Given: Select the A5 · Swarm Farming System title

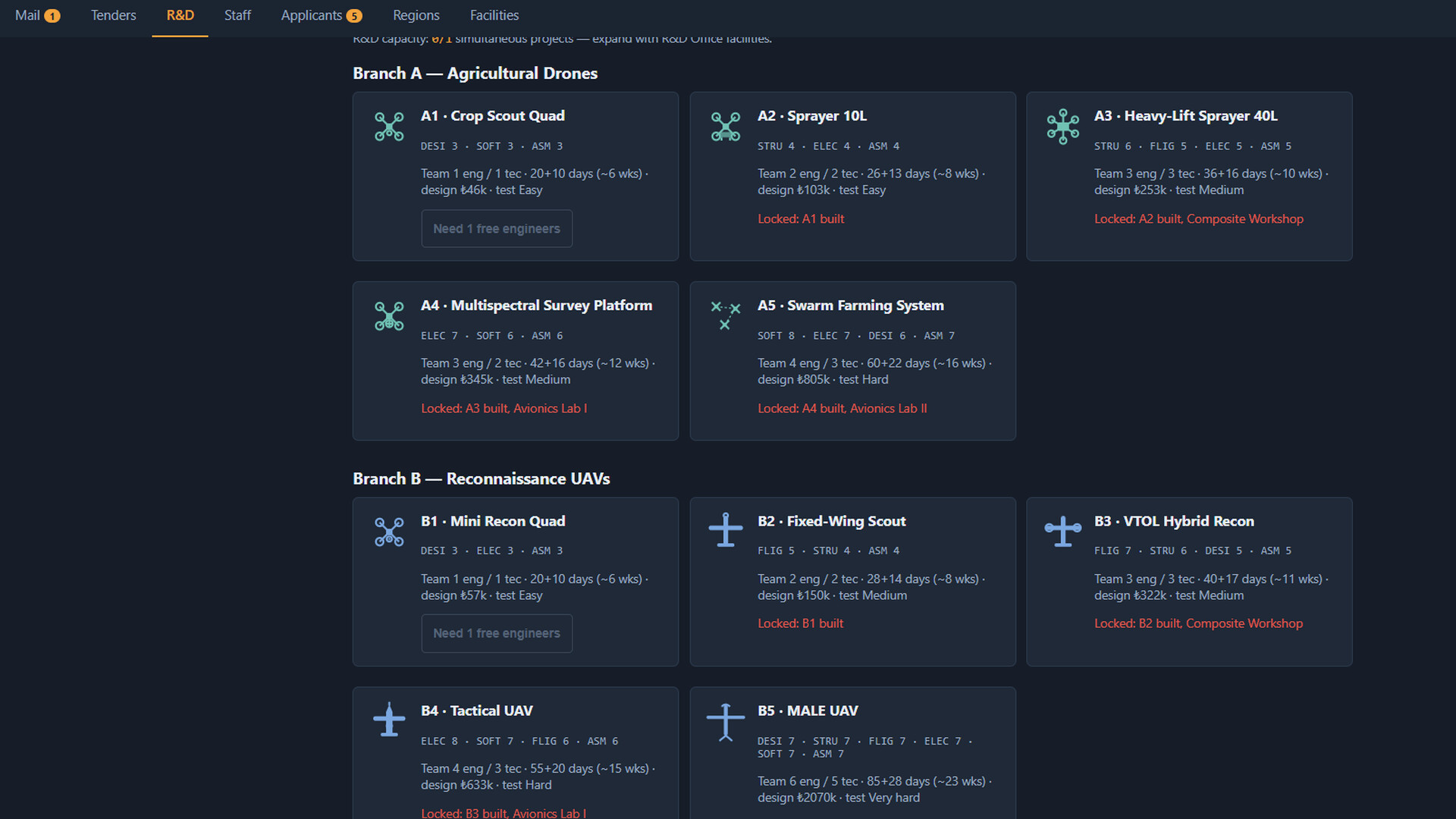Looking at the screenshot, I should pos(851,306).
